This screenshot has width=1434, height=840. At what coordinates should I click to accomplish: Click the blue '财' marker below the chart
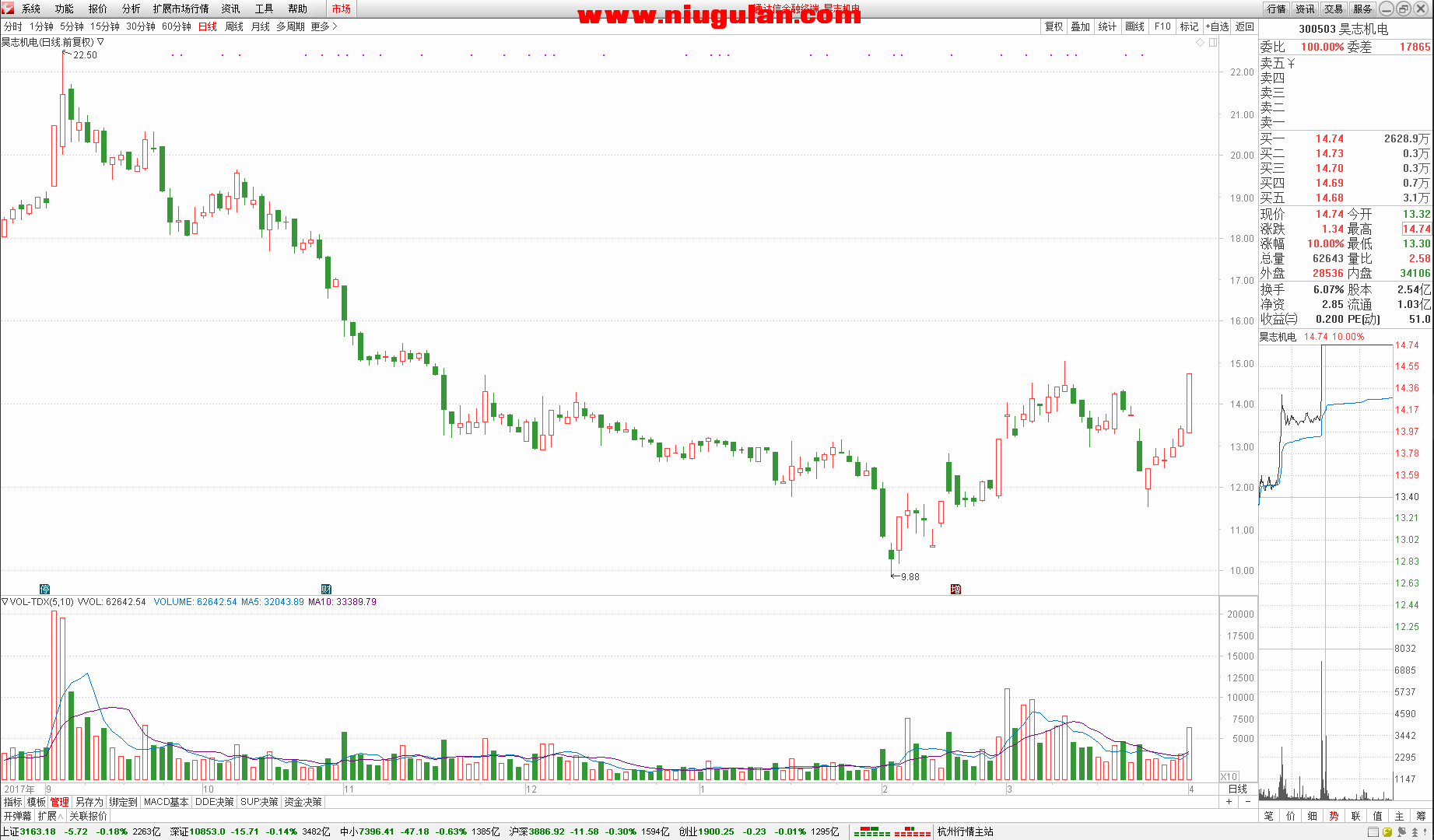(x=327, y=589)
